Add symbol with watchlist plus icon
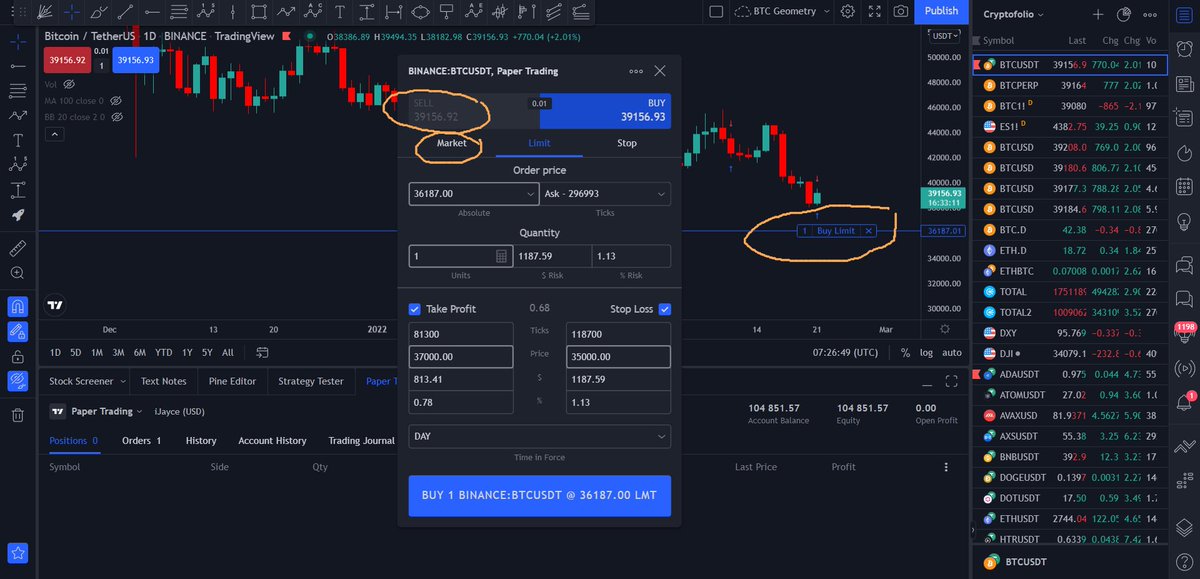 tap(1097, 15)
